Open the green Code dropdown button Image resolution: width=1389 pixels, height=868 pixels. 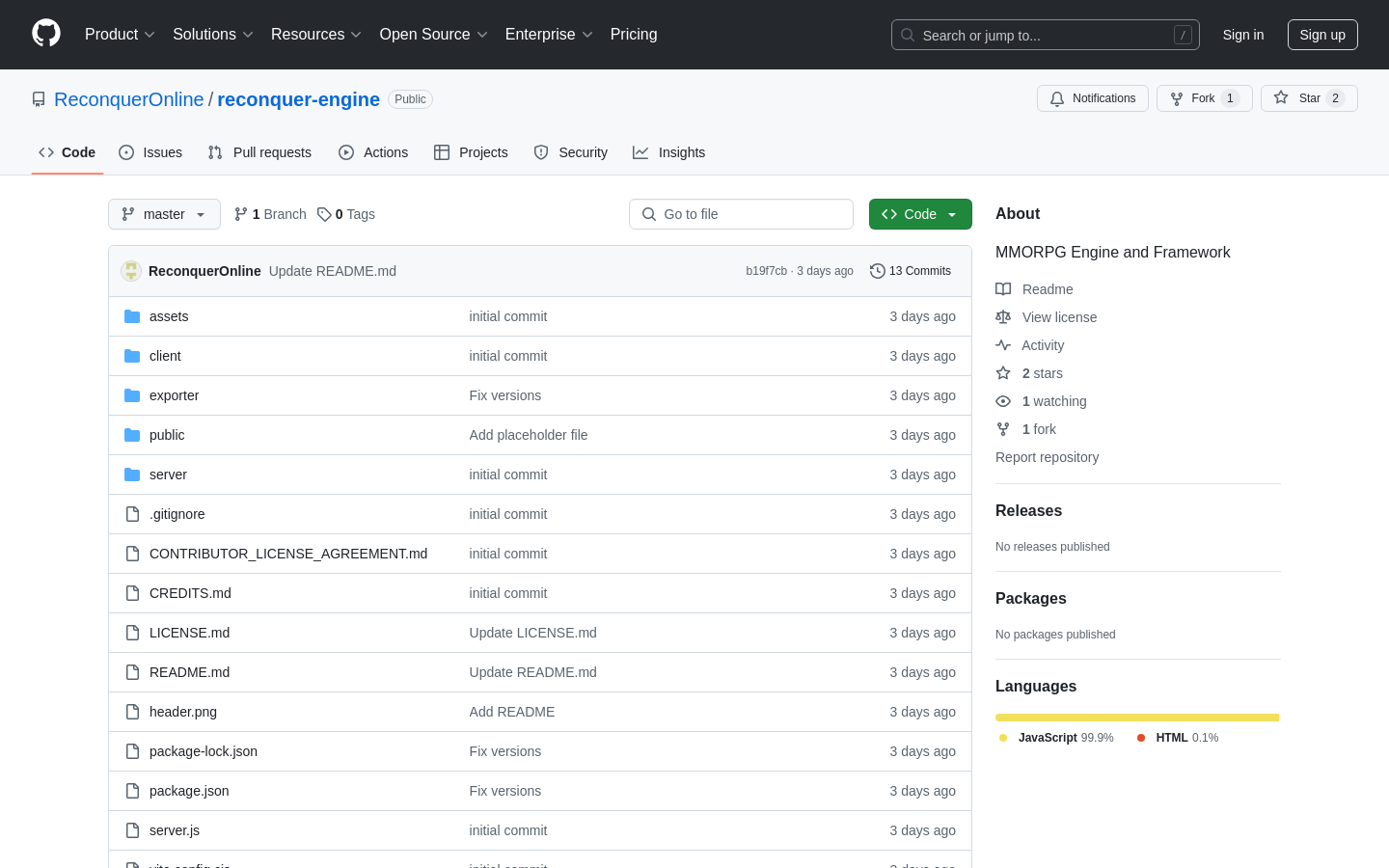[x=920, y=214]
